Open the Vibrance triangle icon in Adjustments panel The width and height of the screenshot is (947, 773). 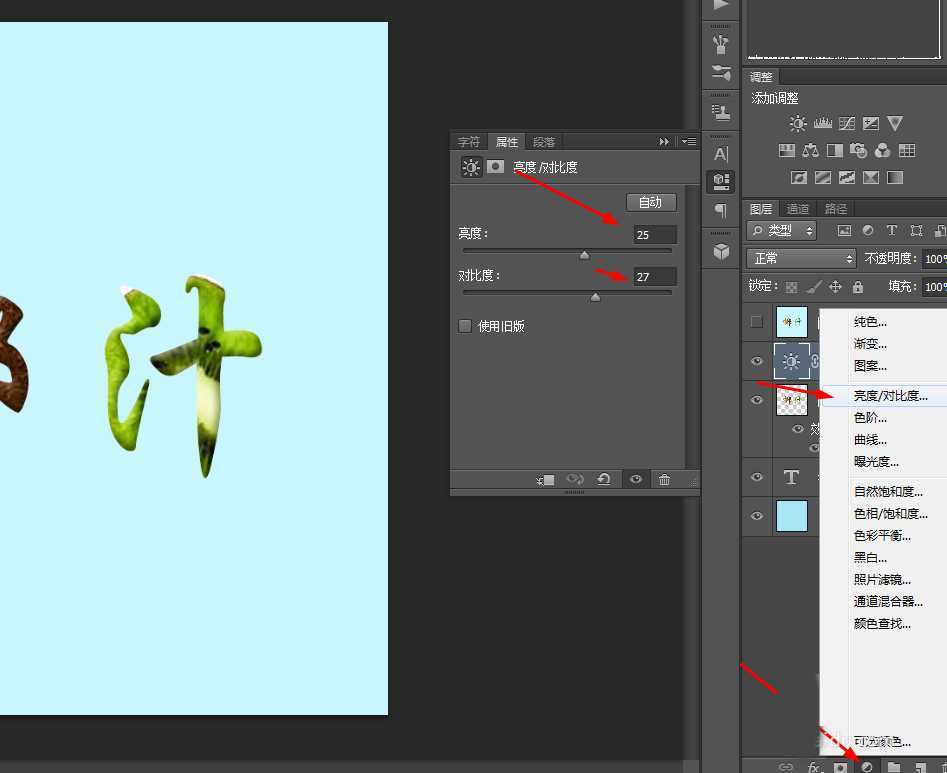pos(895,123)
